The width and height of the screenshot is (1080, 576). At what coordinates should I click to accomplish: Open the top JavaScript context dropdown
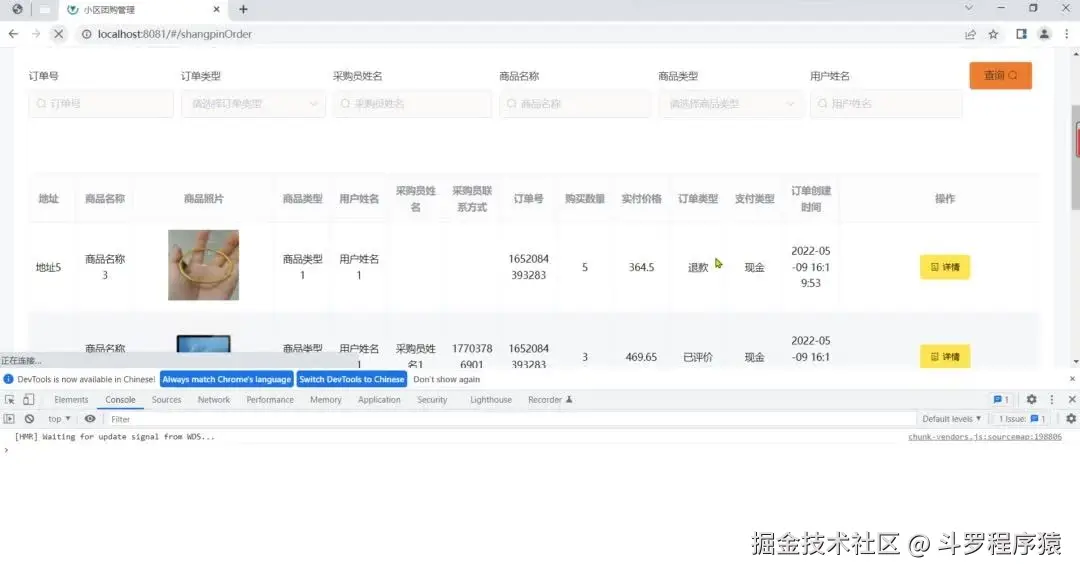pyautogui.click(x=59, y=418)
